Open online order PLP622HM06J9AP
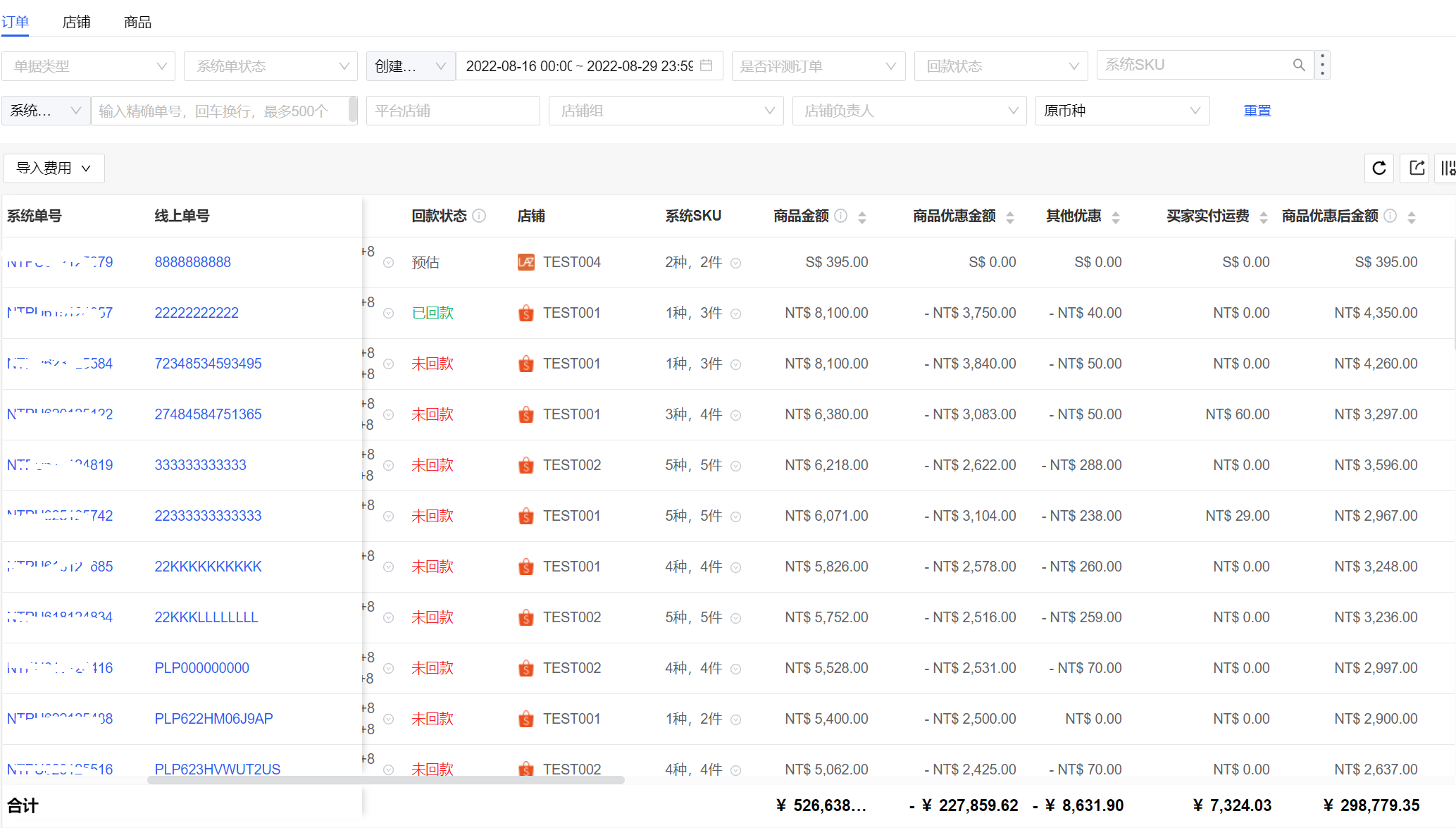The image size is (1456, 828). coord(213,719)
